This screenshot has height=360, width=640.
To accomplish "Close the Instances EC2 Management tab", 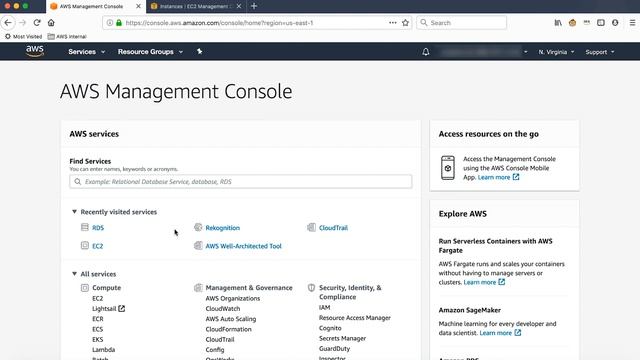I will [x=239, y=6].
